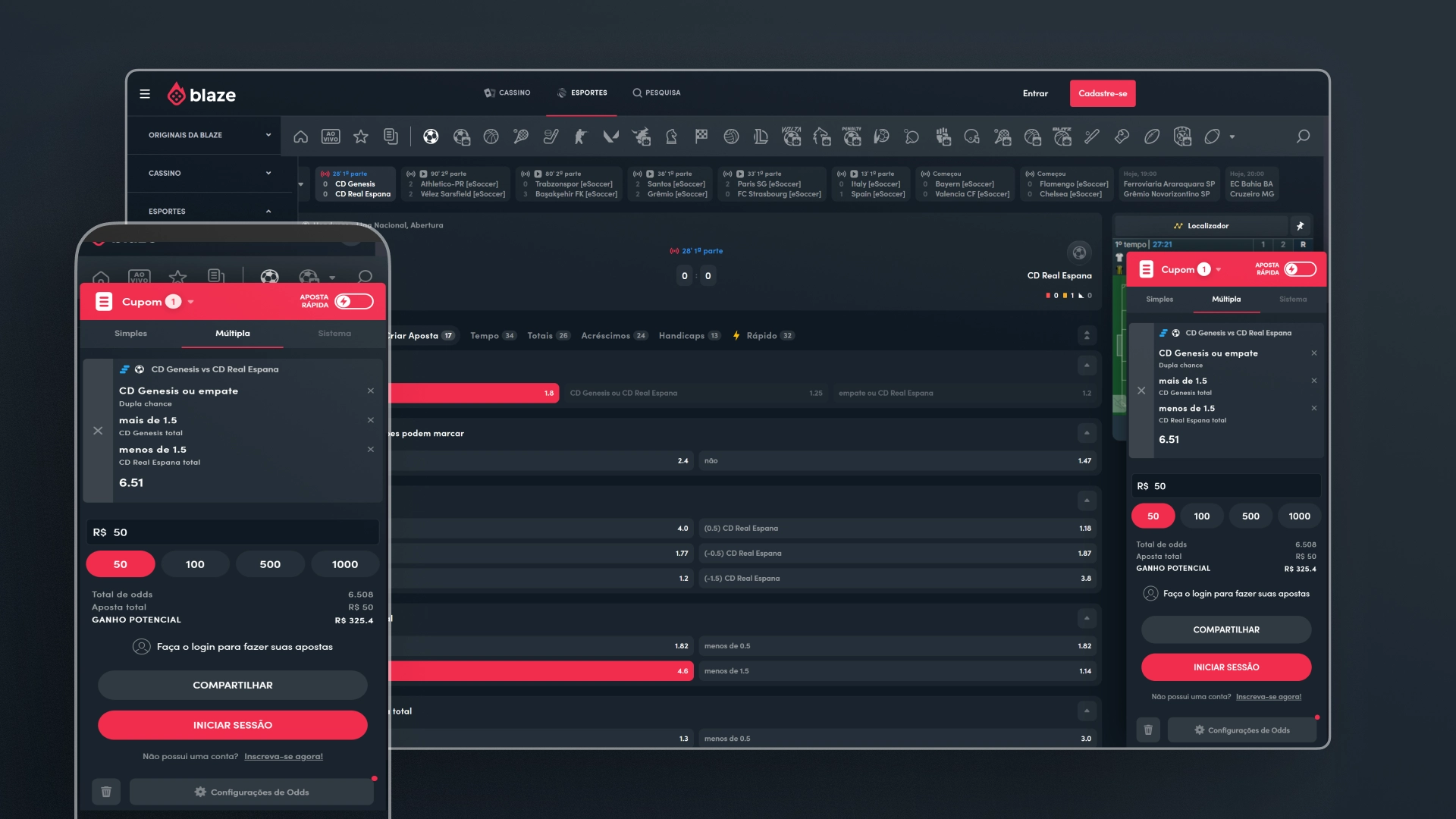This screenshot has width=1456, height=819.
Task: Switch to Simples tab in desktop coupon
Action: coord(1159,299)
